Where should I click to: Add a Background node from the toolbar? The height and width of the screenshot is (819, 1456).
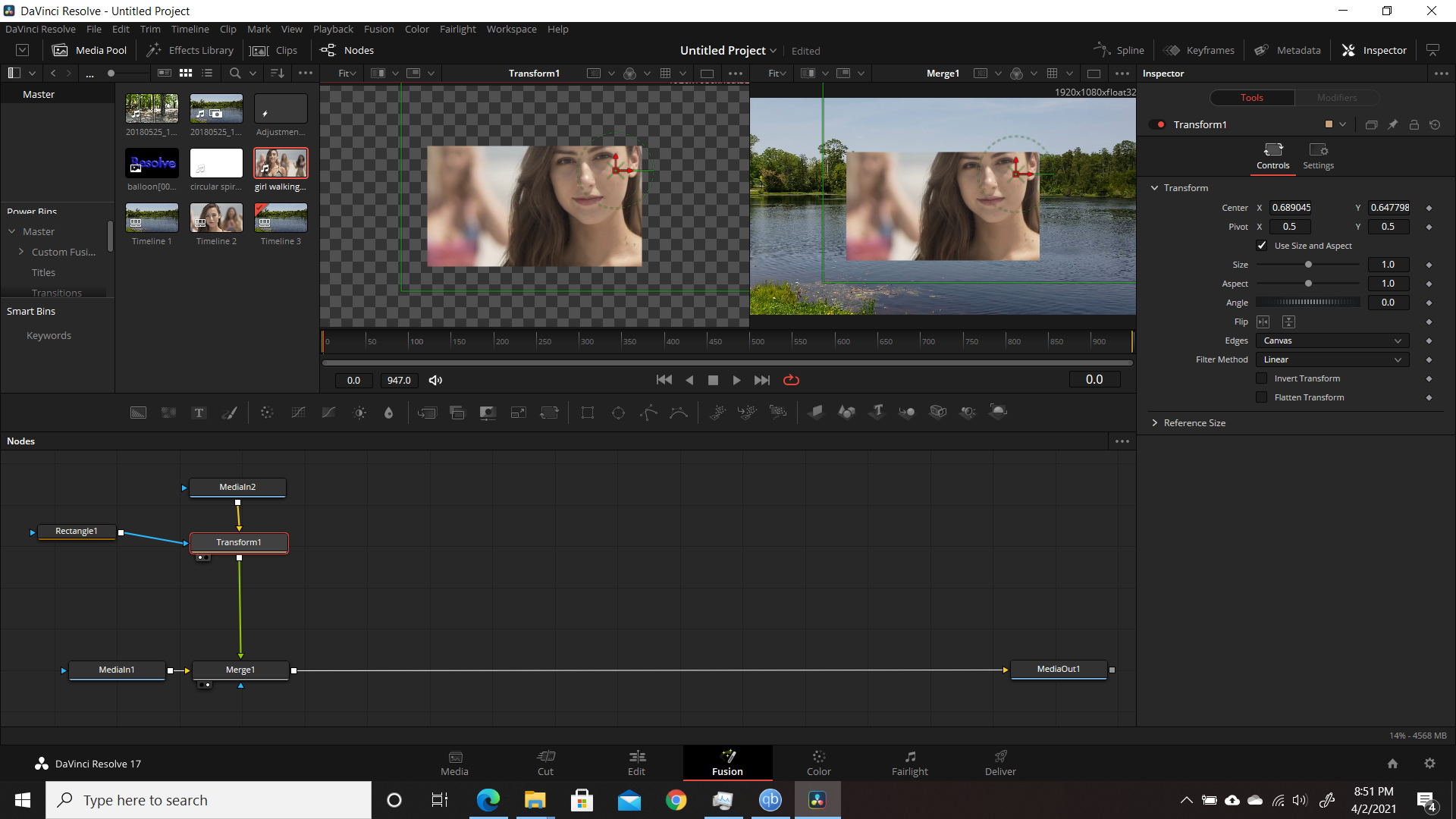point(138,413)
